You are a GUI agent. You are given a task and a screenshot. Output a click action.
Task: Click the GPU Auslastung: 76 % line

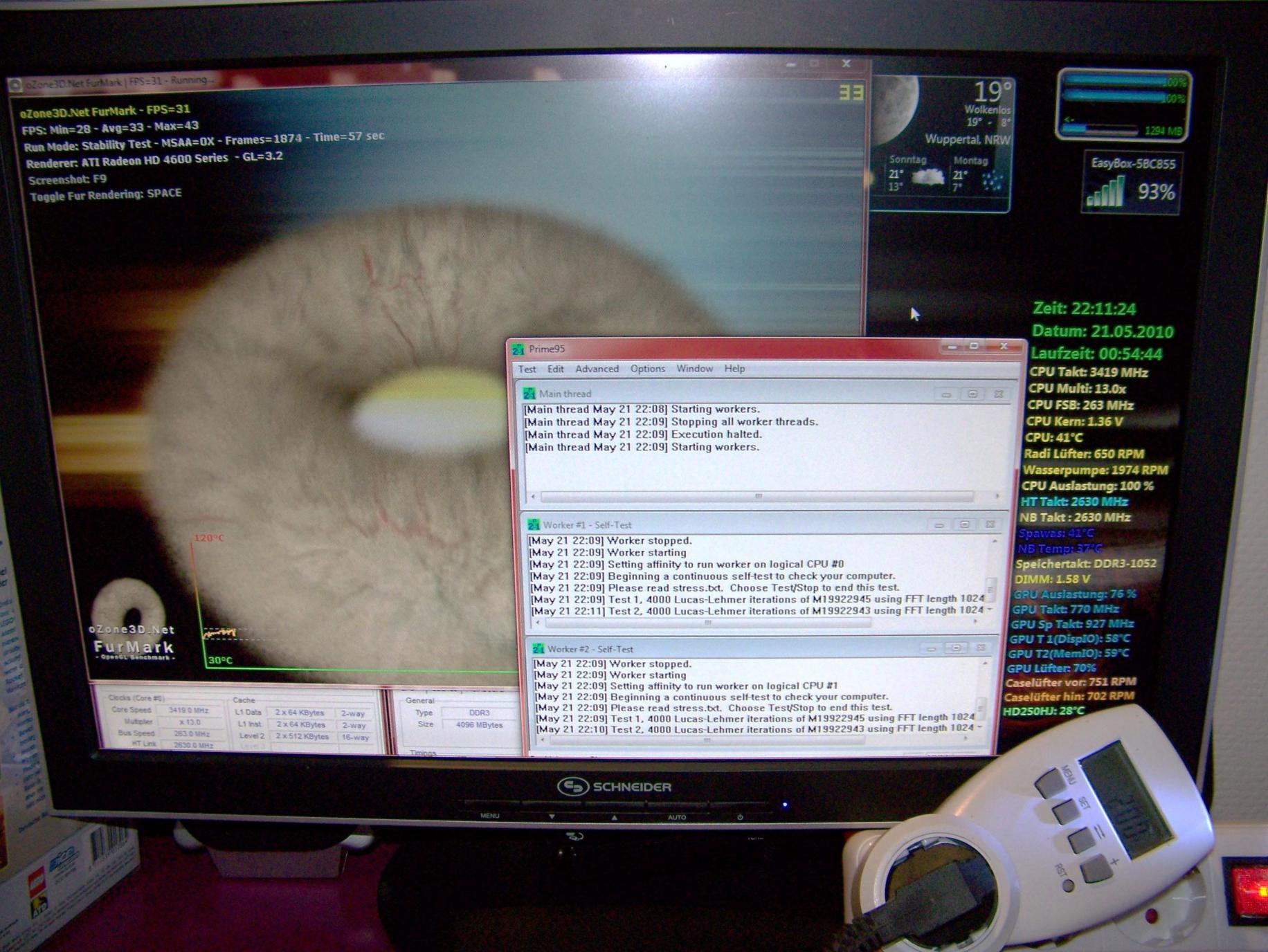click(1074, 594)
